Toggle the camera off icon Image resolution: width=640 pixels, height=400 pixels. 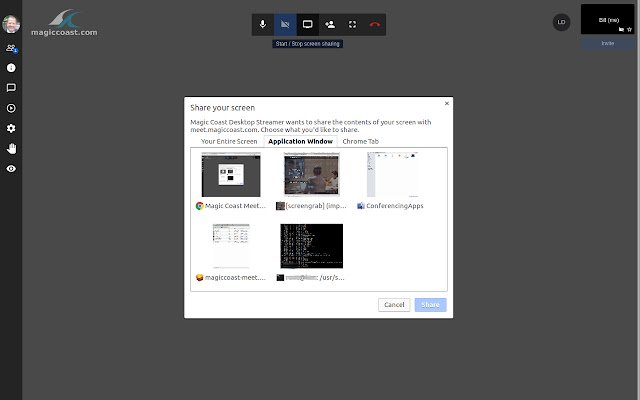click(285, 24)
